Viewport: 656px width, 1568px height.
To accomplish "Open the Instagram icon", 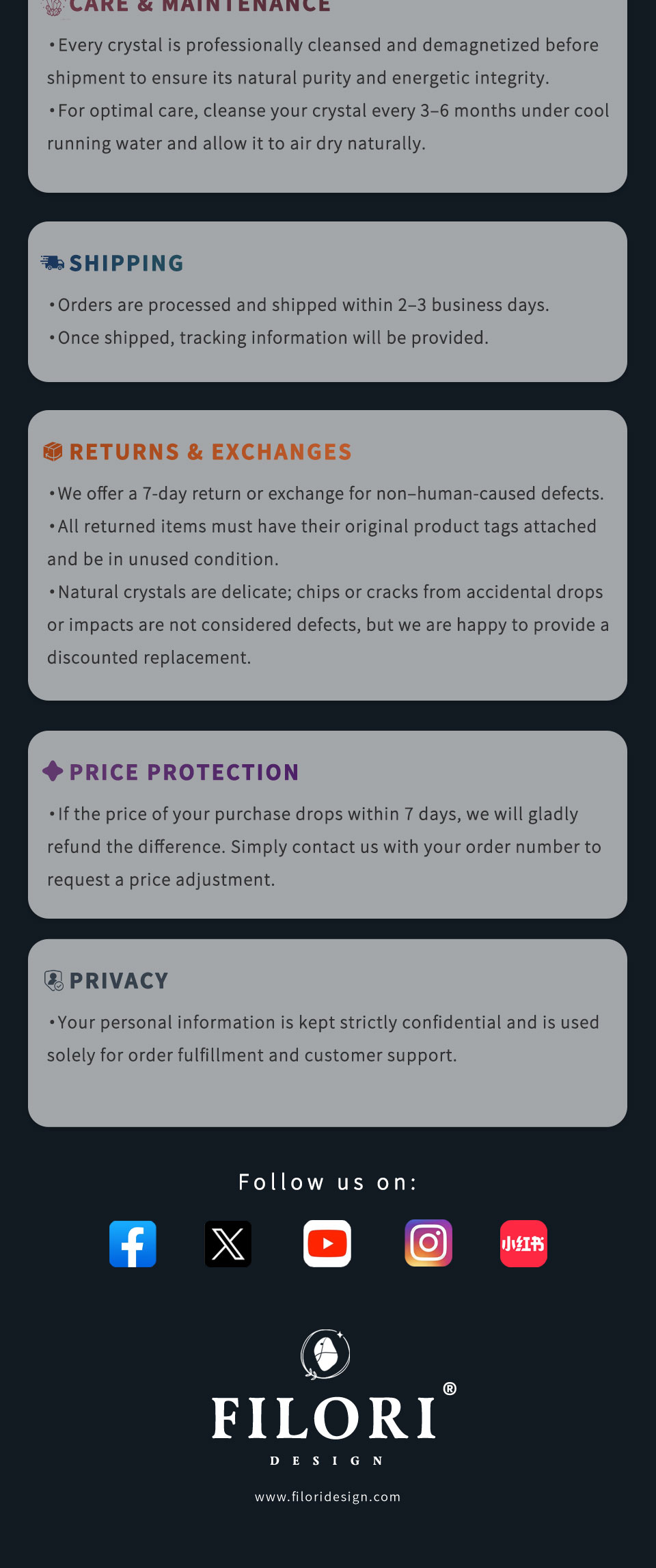I will 428,1243.
